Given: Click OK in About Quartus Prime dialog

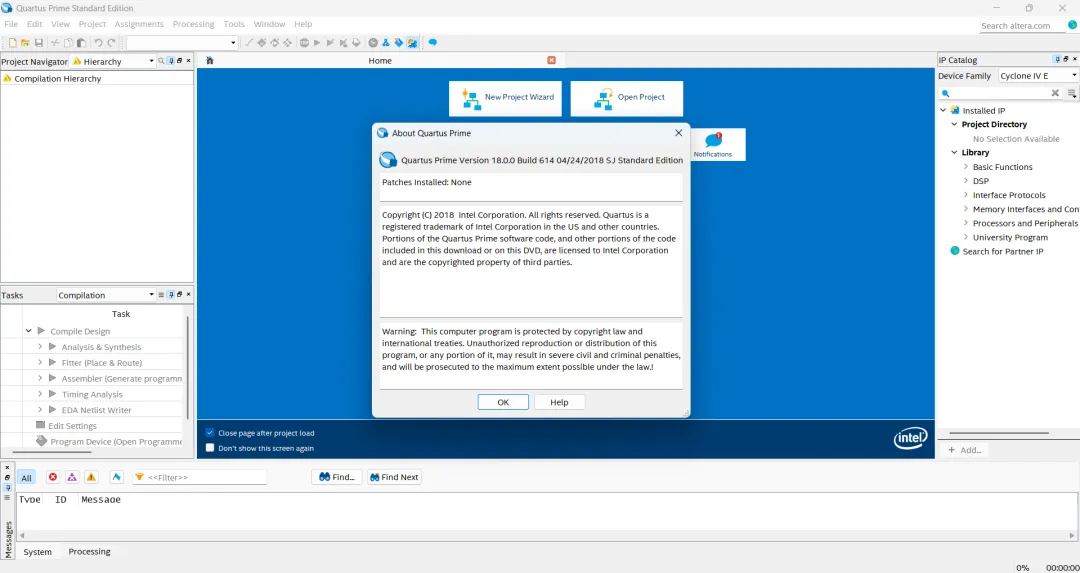Looking at the screenshot, I should click(x=503, y=402).
